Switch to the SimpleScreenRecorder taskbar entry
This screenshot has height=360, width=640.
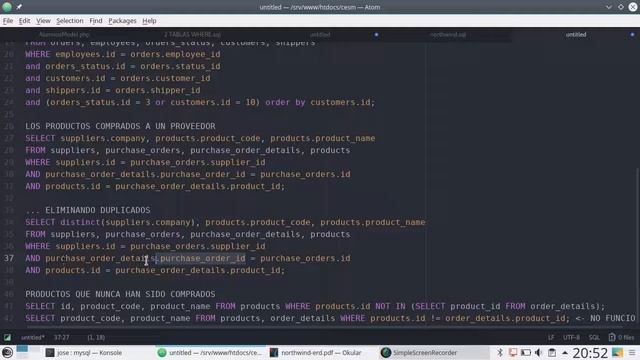click(434, 353)
